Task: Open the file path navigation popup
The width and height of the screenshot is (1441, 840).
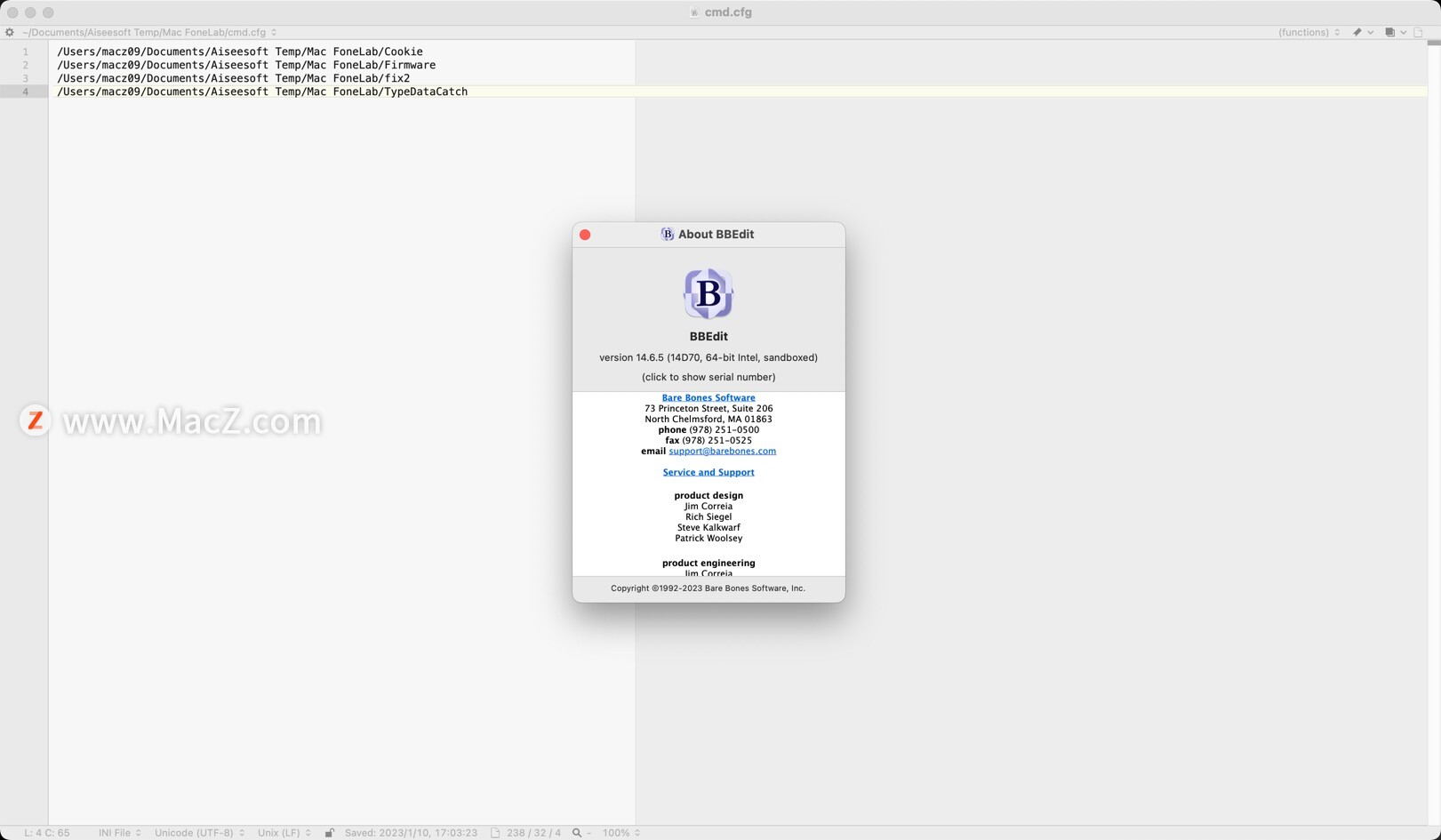Action: [x=149, y=32]
